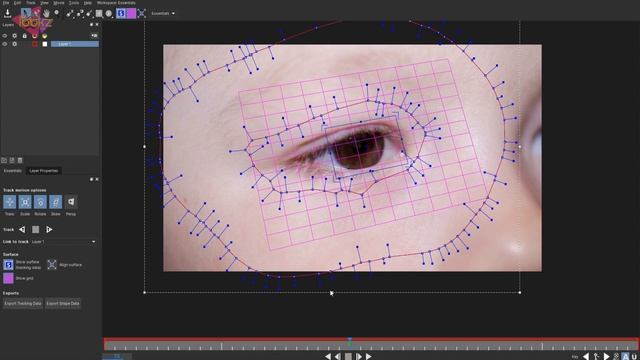Enable Persp track motion option
Image resolution: width=640 pixels, height=360 pixels.
click(x=71, y=202)
